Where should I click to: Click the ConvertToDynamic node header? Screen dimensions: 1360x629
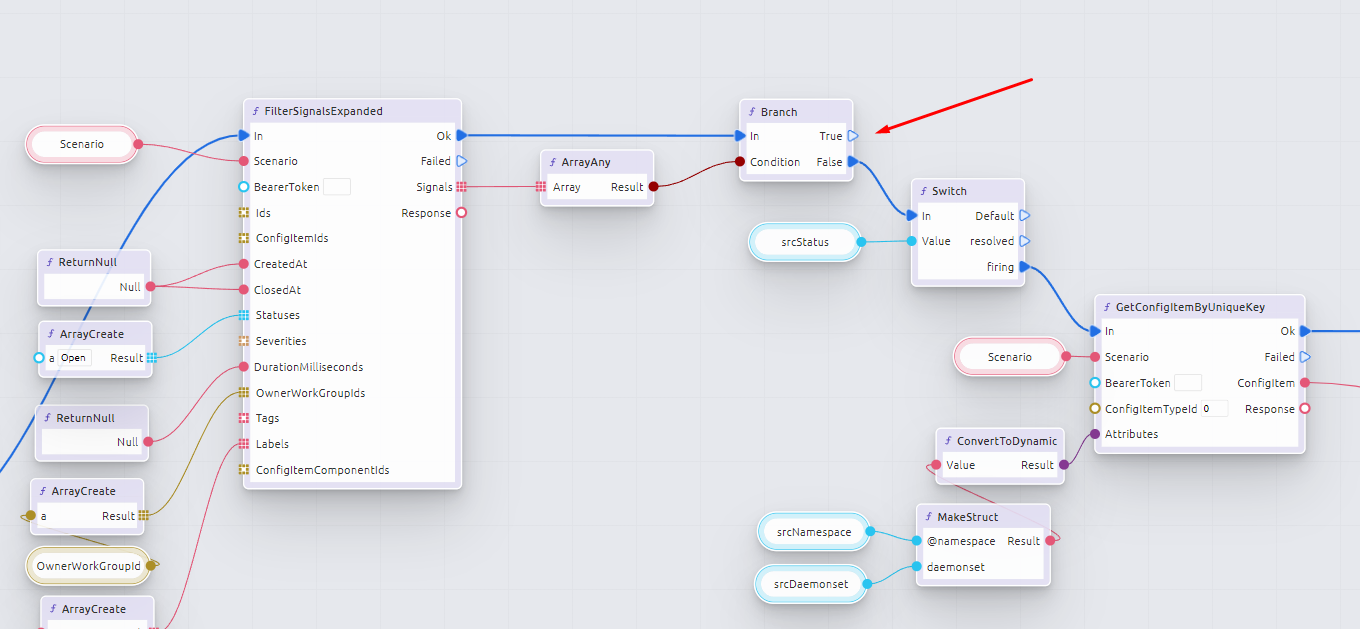click(1006, 441)
